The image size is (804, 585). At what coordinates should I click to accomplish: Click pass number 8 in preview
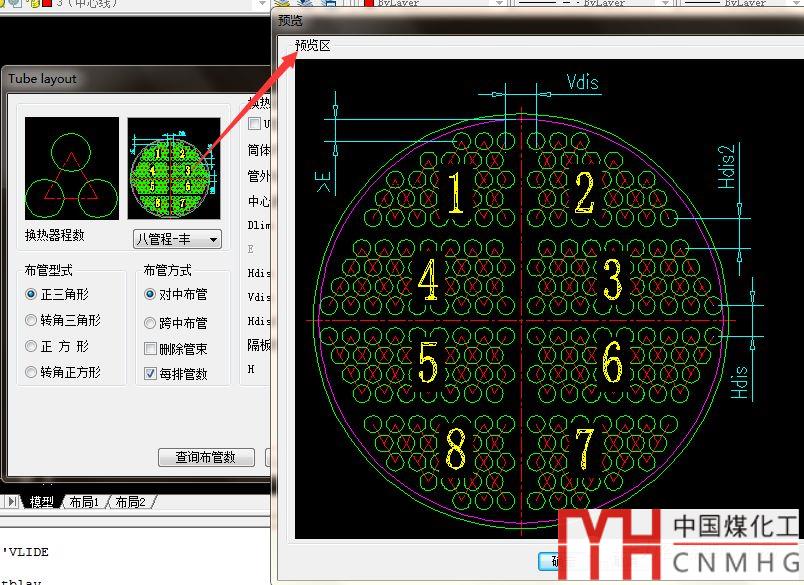tap(455, 449)
